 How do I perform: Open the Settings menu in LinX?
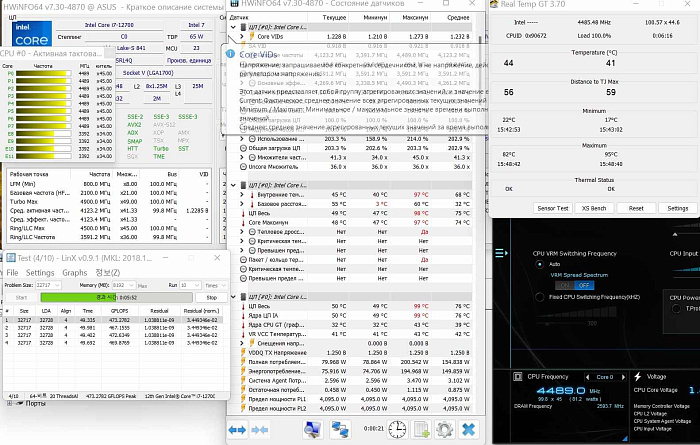tap(40, 272)
